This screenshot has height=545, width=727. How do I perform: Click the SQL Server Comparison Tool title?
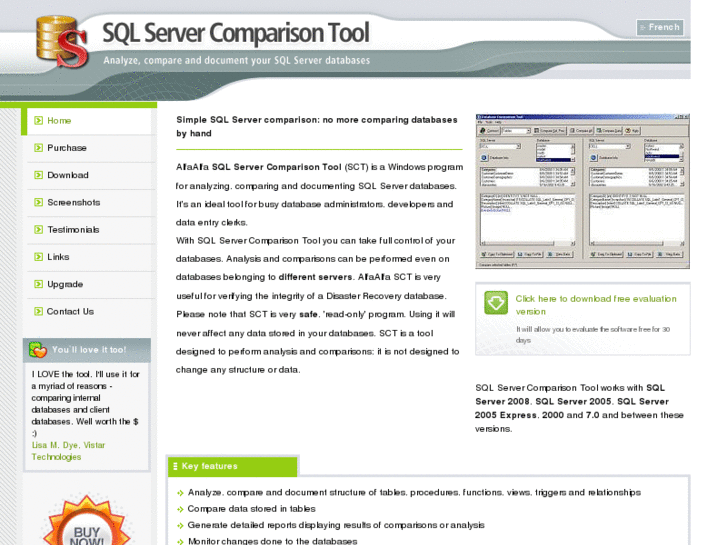[x=236, y=33]
